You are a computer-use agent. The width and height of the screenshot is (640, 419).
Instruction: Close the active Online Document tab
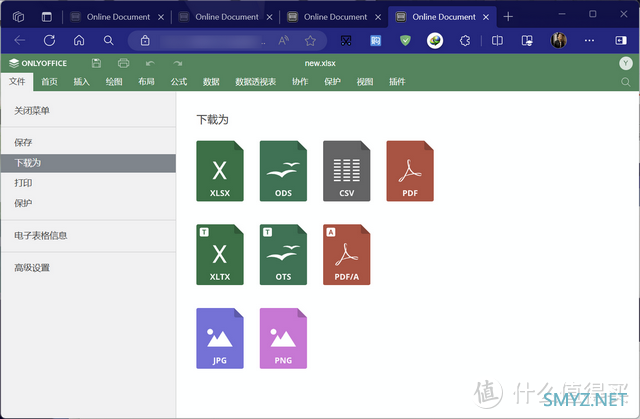(486, 17)
